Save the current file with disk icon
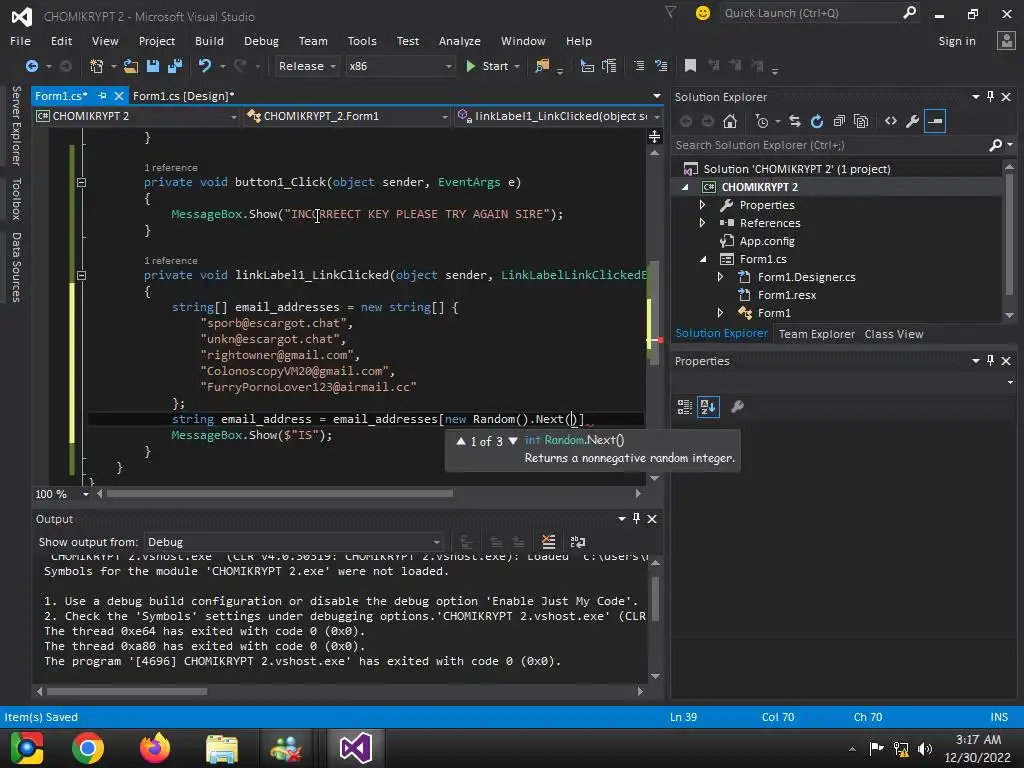 tap(153, 66)
